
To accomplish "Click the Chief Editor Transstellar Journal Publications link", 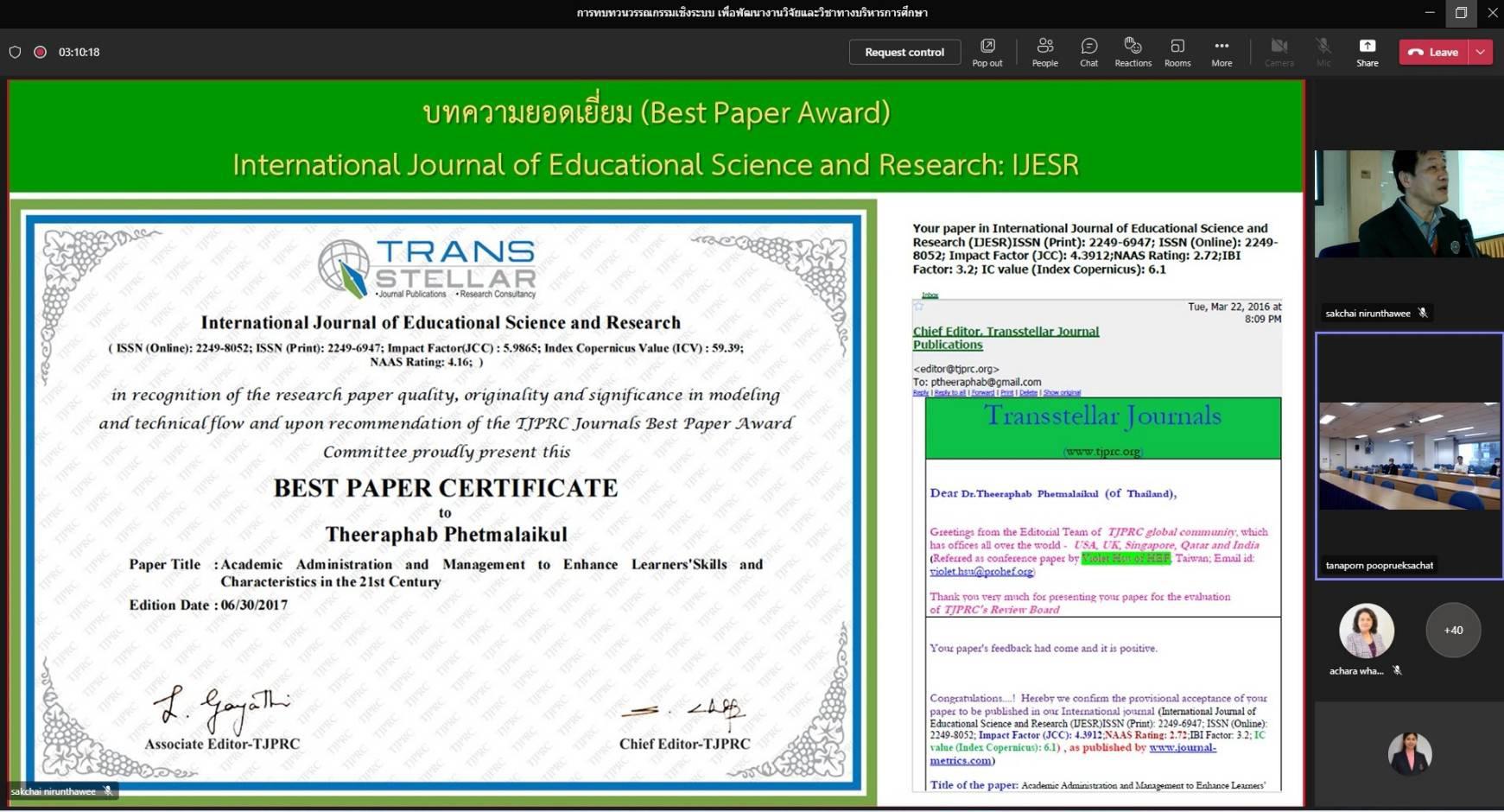I will (x=1006, y=338).
